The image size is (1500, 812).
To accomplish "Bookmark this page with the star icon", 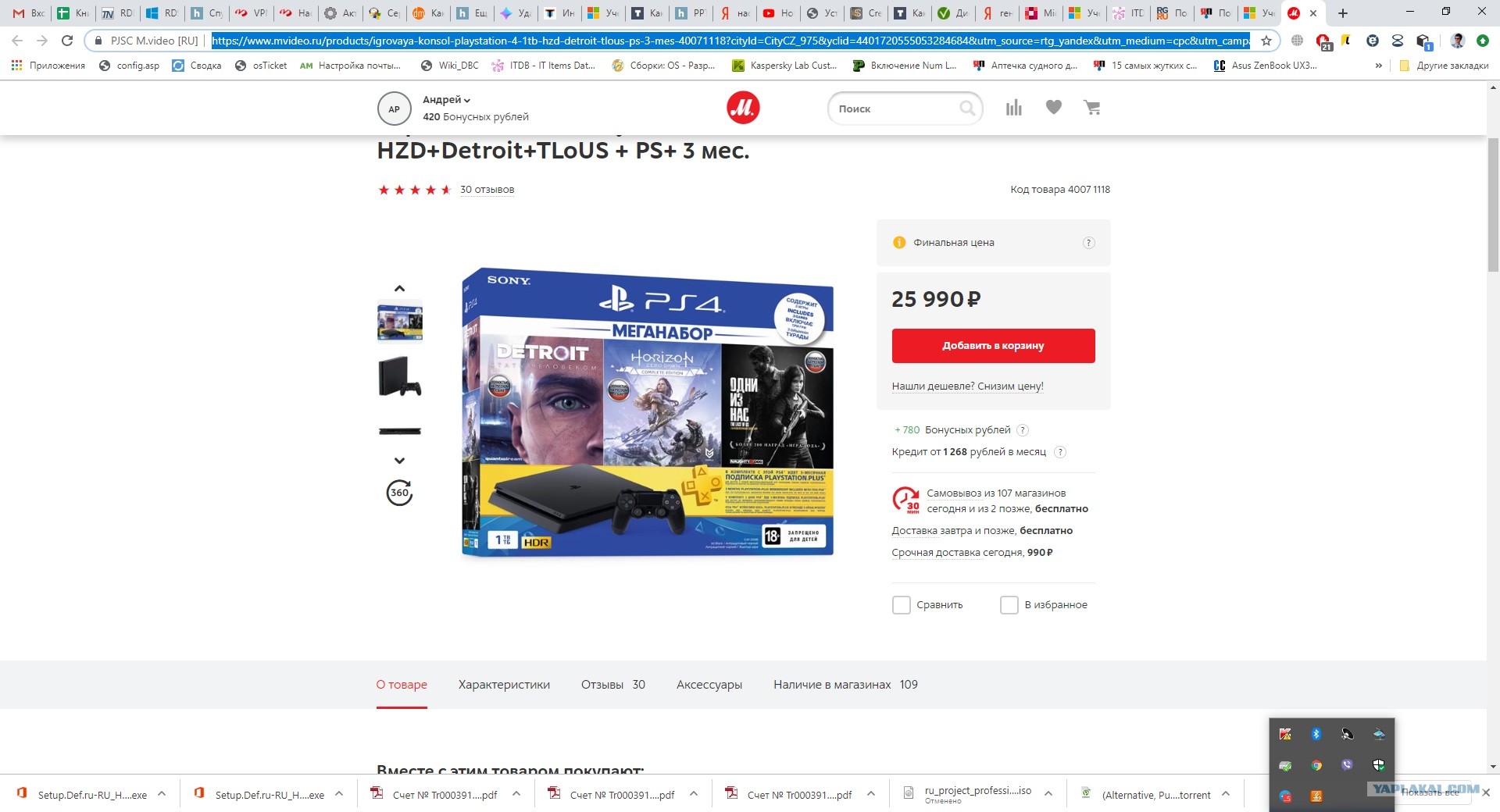I will coord(1266,41).
